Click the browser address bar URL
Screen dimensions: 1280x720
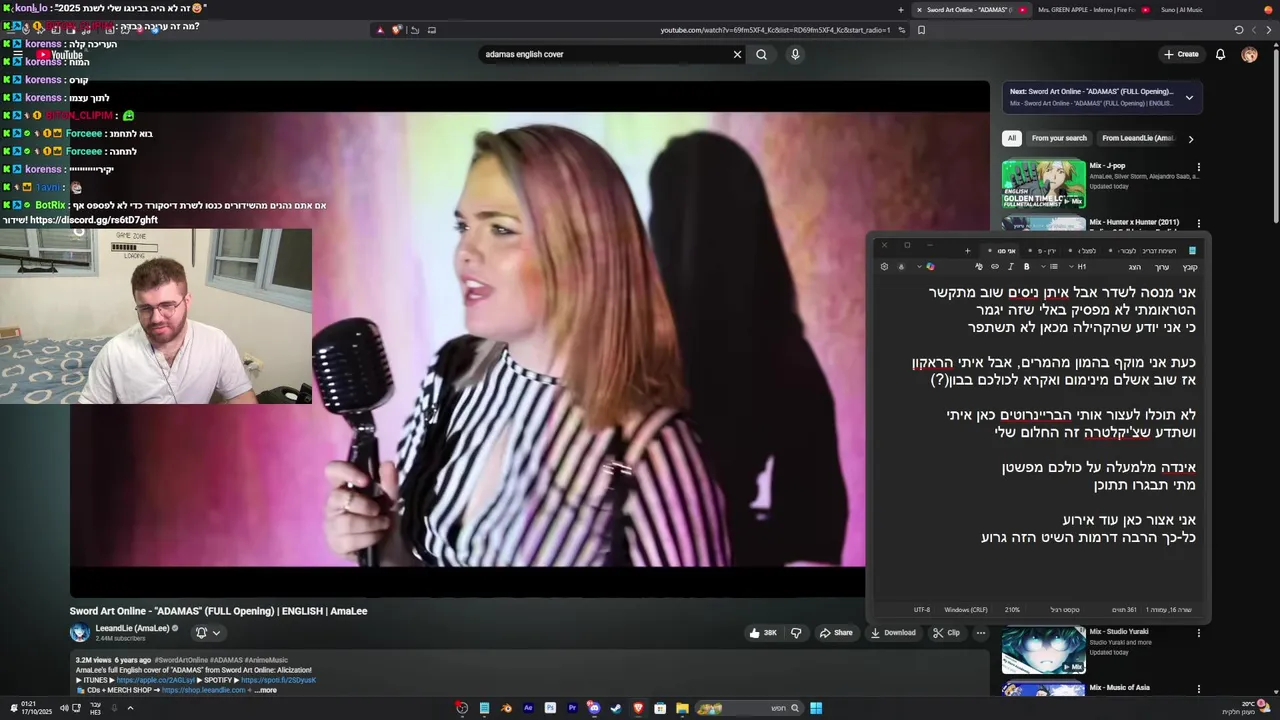775,30
